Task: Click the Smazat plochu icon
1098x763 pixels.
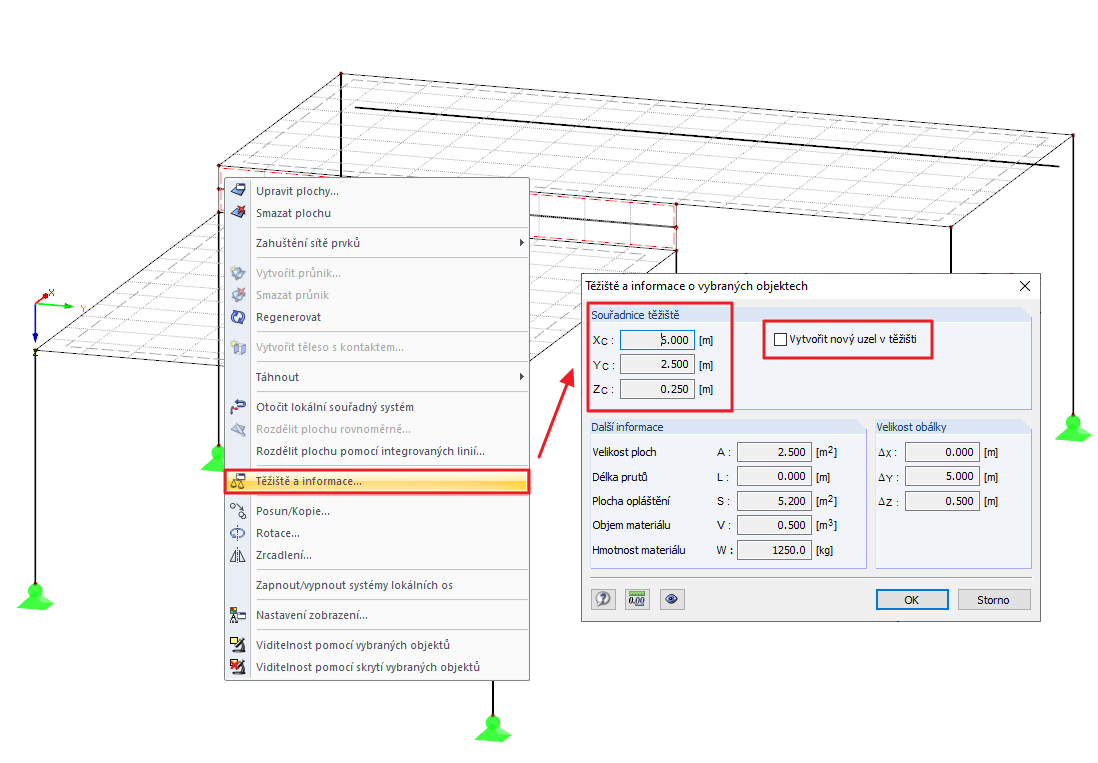Action: (x=238, y=212)
